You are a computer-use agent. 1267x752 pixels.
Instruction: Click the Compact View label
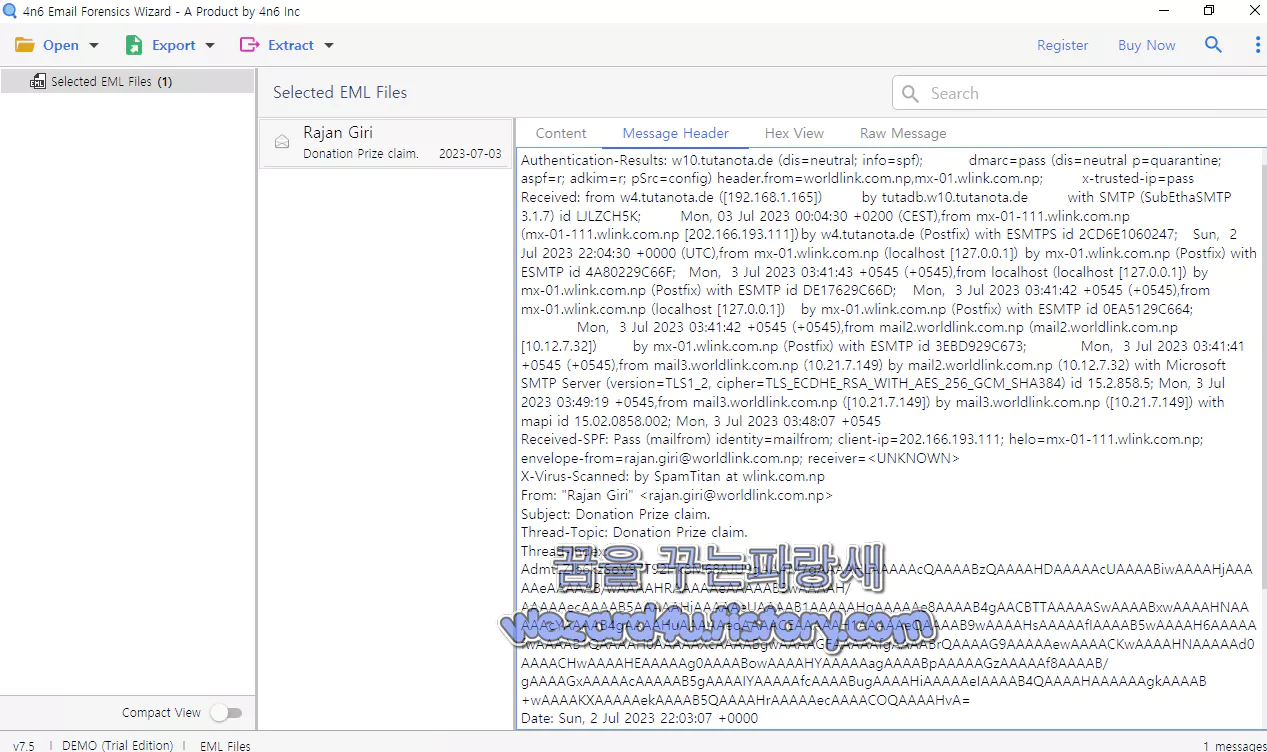[x=161, y=713]
